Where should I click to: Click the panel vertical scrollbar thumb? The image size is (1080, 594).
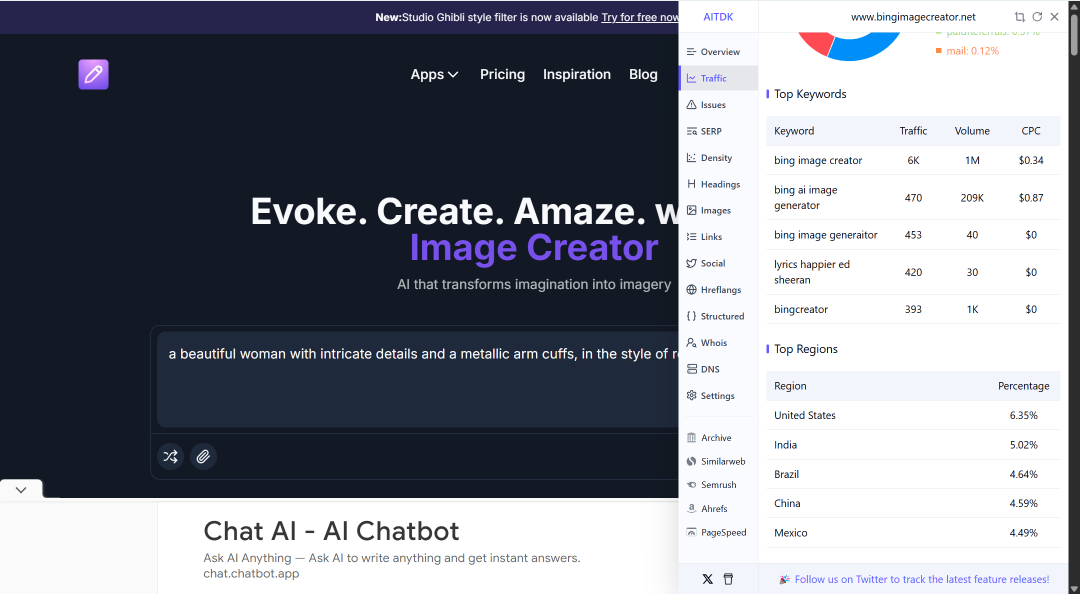(1073, 33)
